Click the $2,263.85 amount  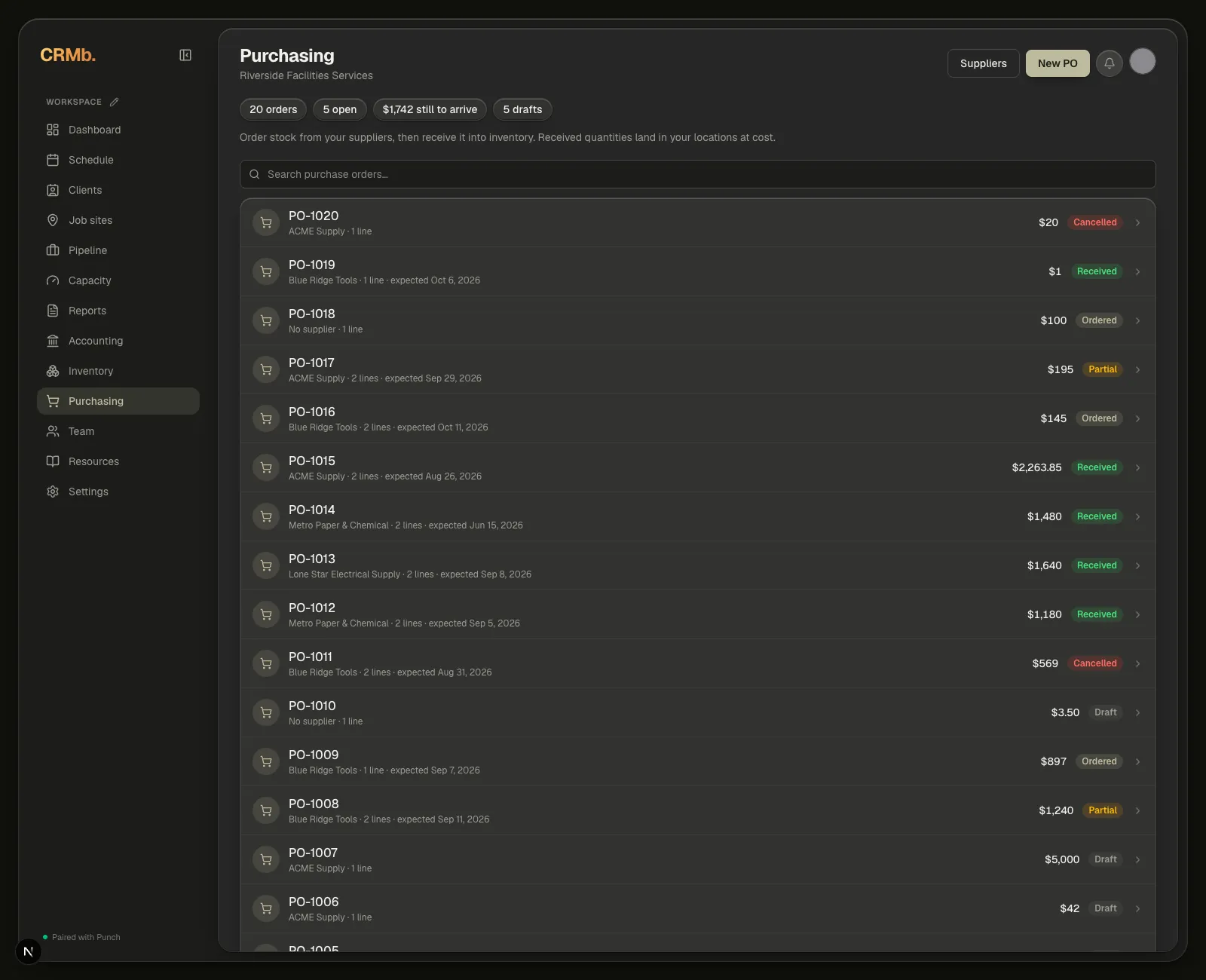pos(1036,467)
